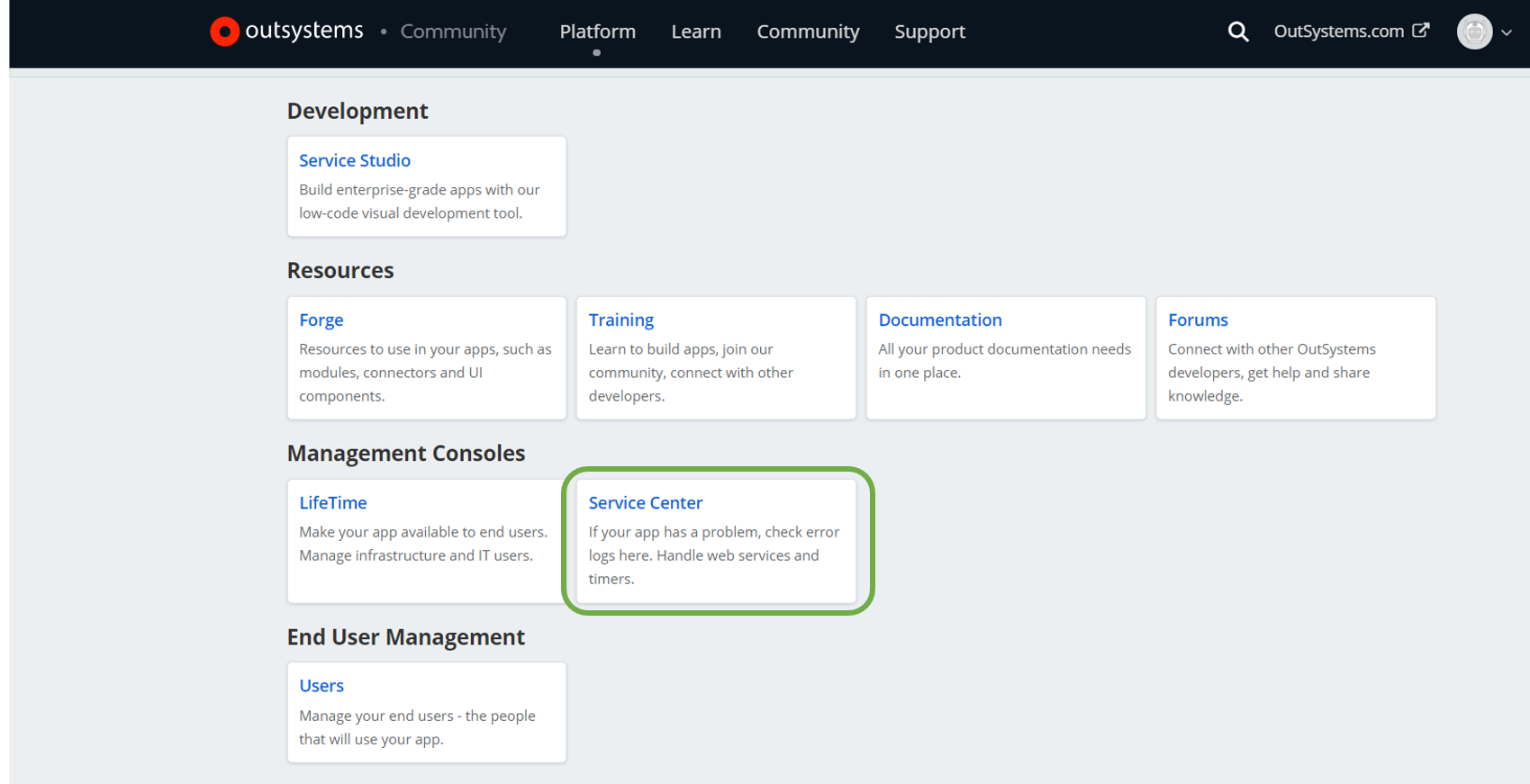Open the Service Studio link
The height and width of the screenshot is (784, 1530).
coord(355,160)
